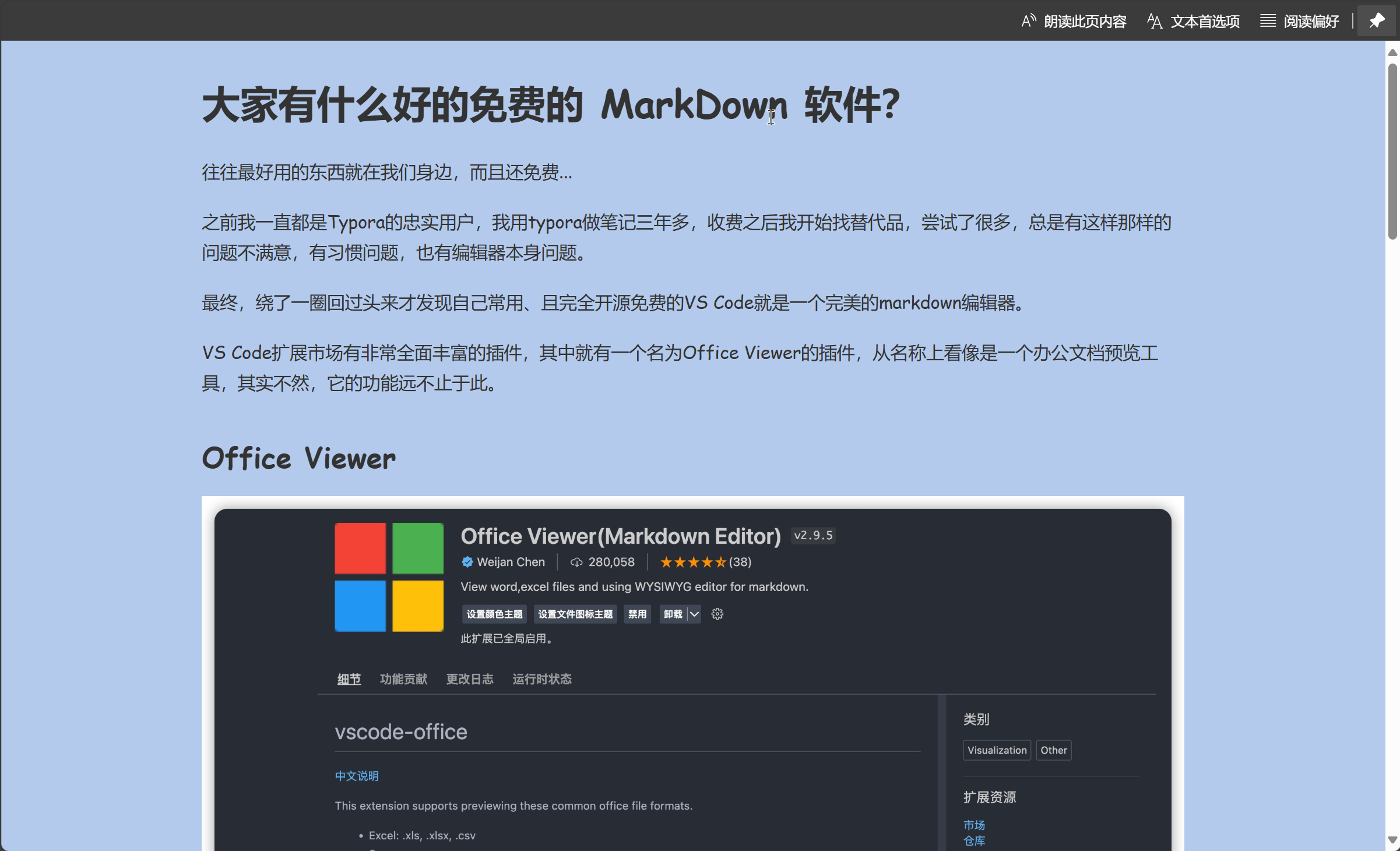Click the Reading Preferences lines icon

point(1267,21)
